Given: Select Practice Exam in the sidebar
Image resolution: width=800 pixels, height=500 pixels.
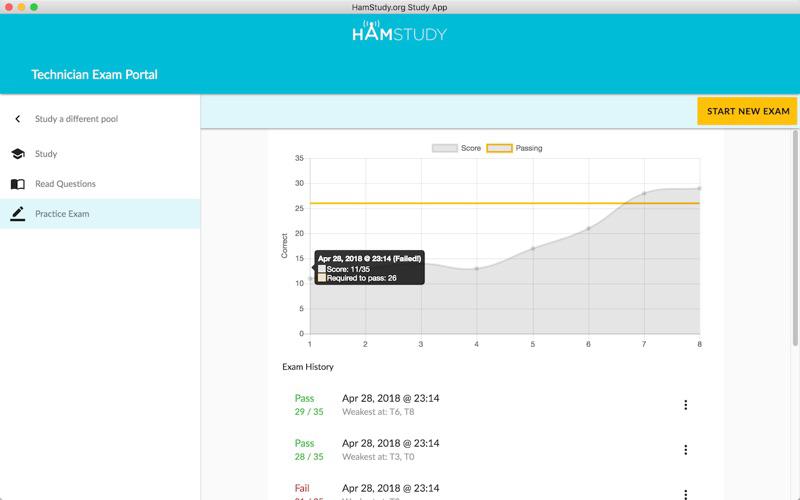Looking at the screenshot, I should pos(100,214).
